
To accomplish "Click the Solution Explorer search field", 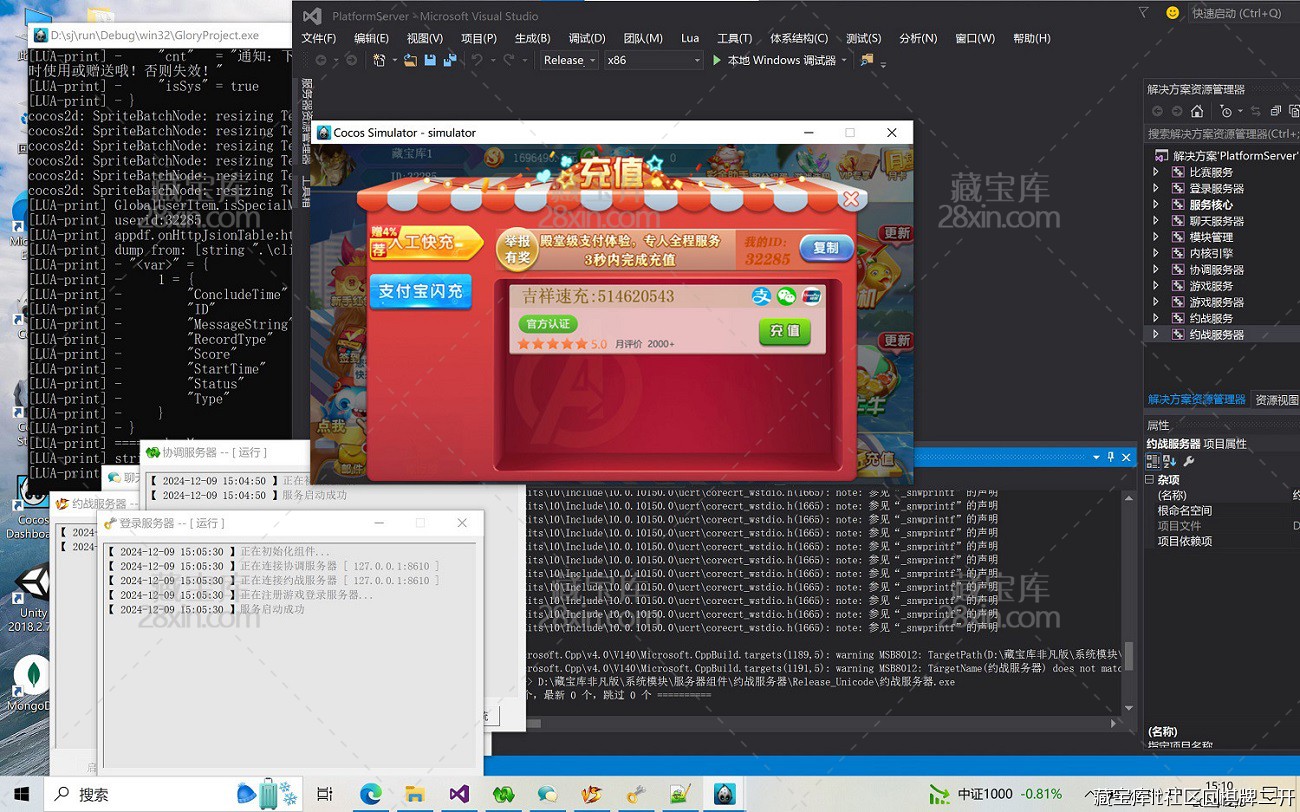I will (1220, 133).
